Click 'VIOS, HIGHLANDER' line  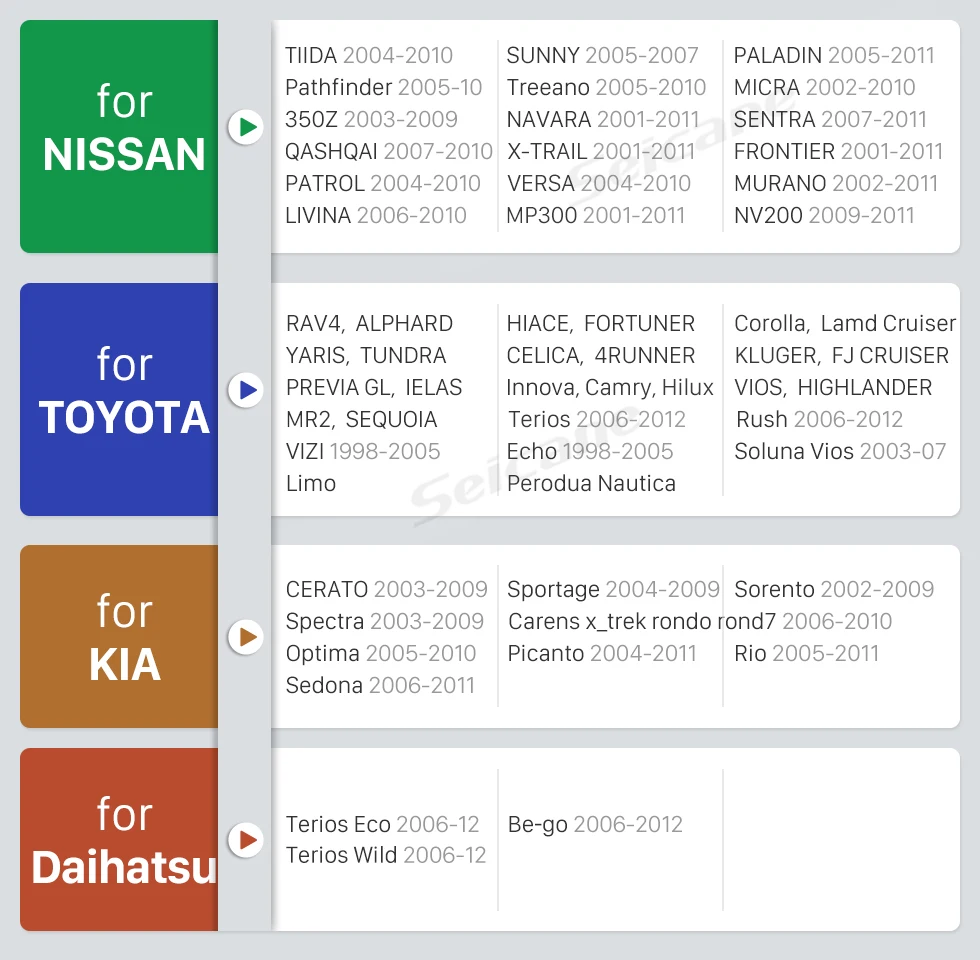pyautogui.click(x=833, y=387)
